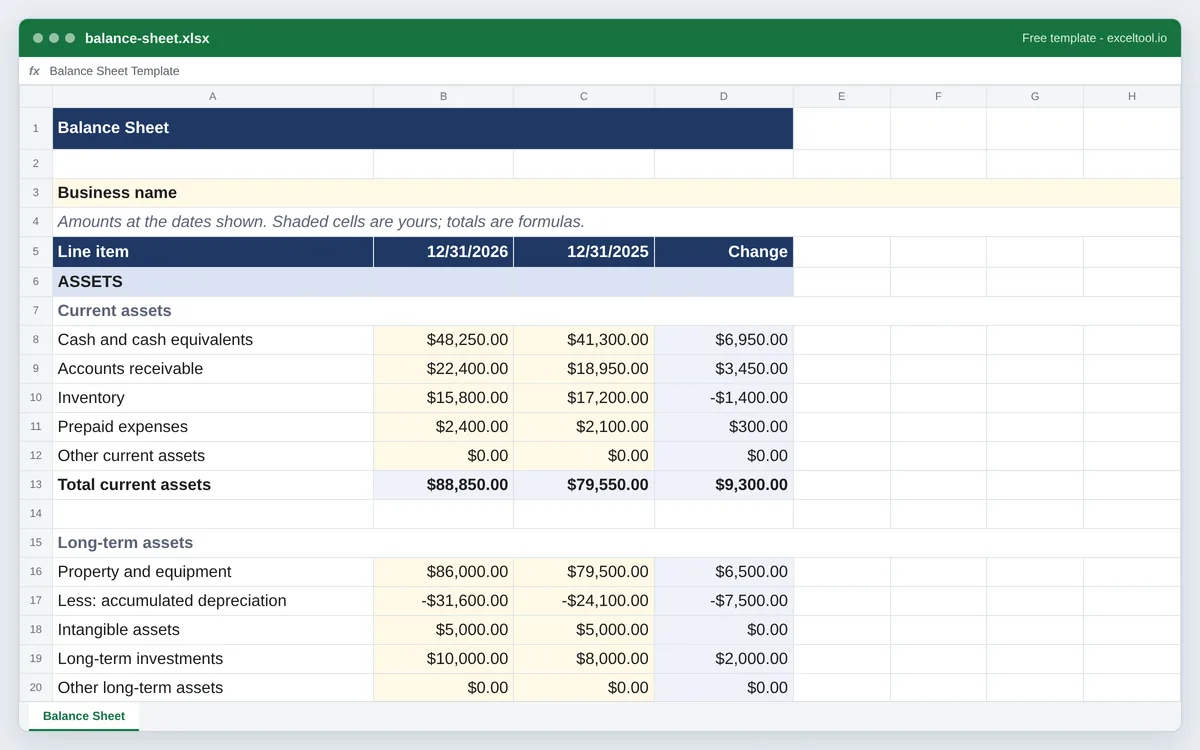Viewport: 1200px width, 750px height.
Task: Select the -$31,600.00 depreciation cell
Action: 443,601
